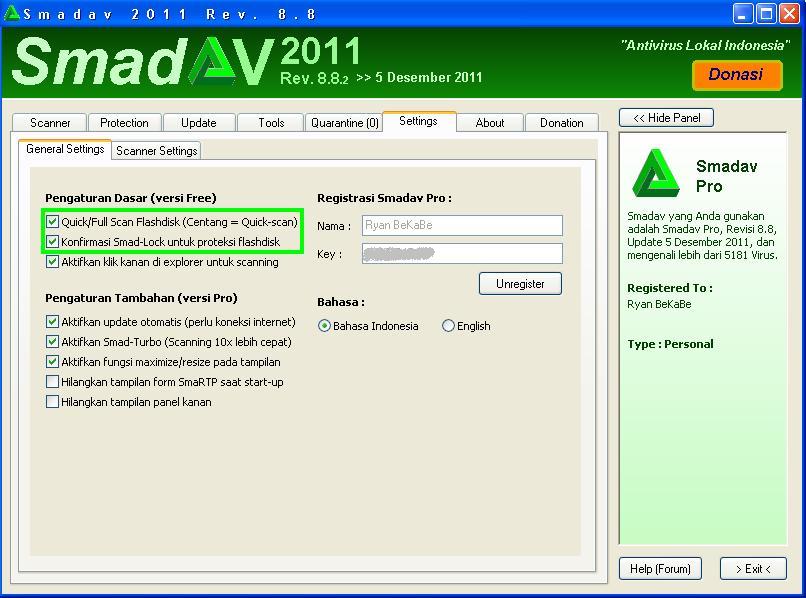Maximize the Smadav window
The width and height of the screenshot is (806, 598).
click(766, 14)
